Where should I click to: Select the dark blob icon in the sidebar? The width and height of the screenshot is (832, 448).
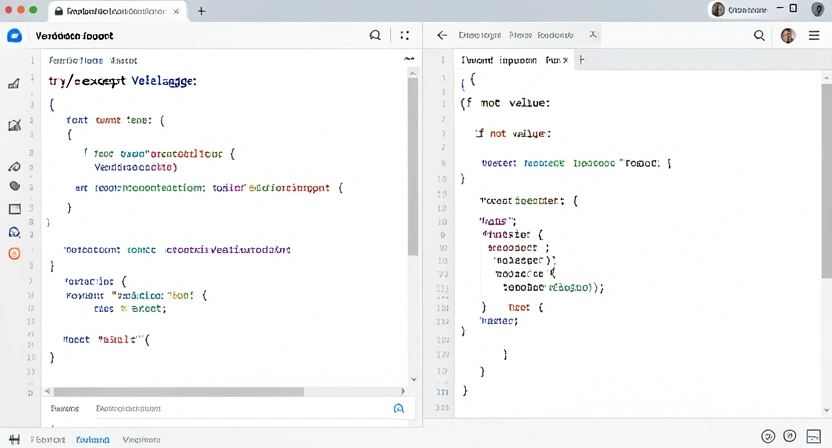[14, 186]
